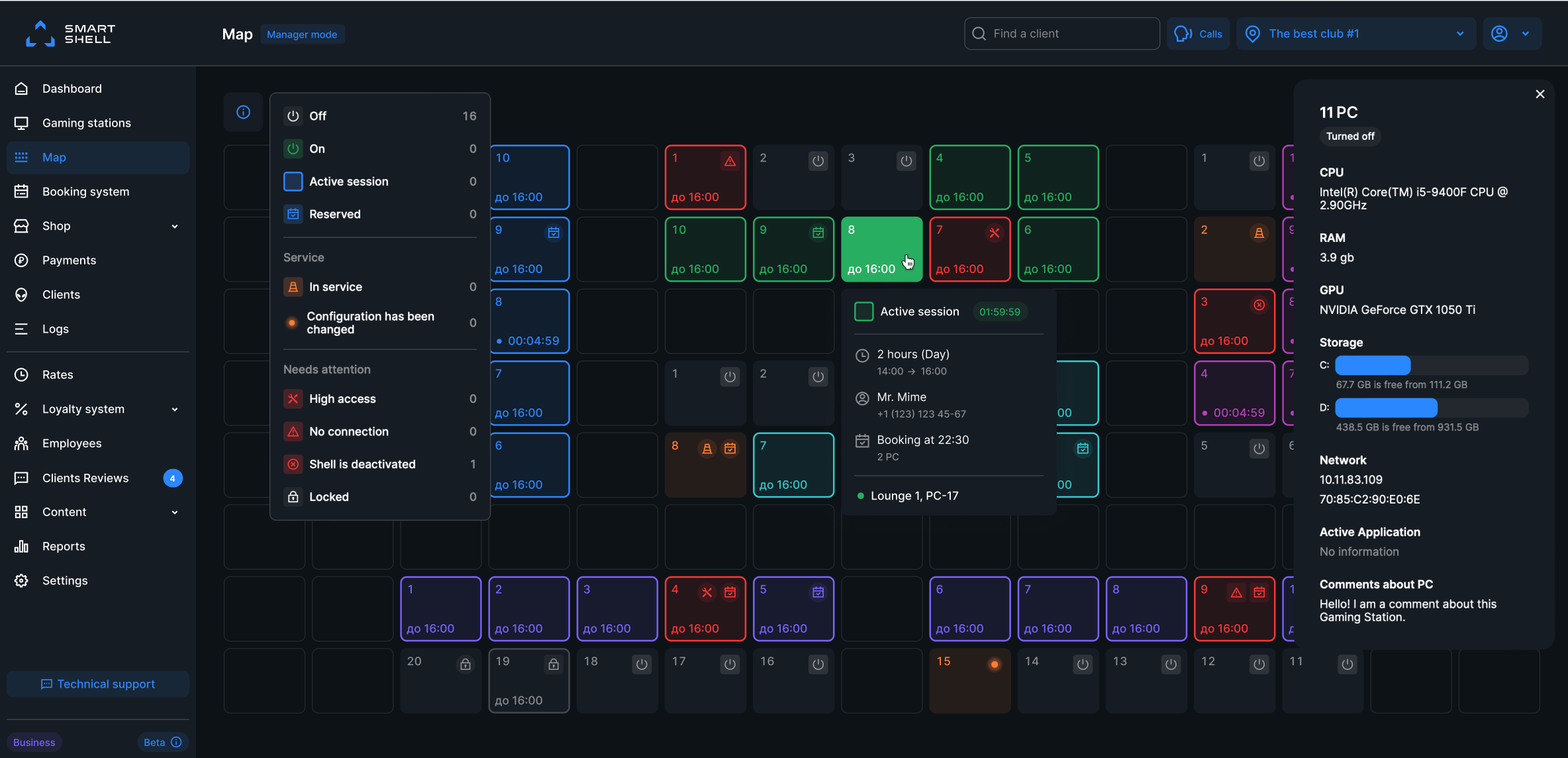The image size is (1568, 758).
Task: Click the calendar icon on purple station 5
Action: tap(818, 592)
